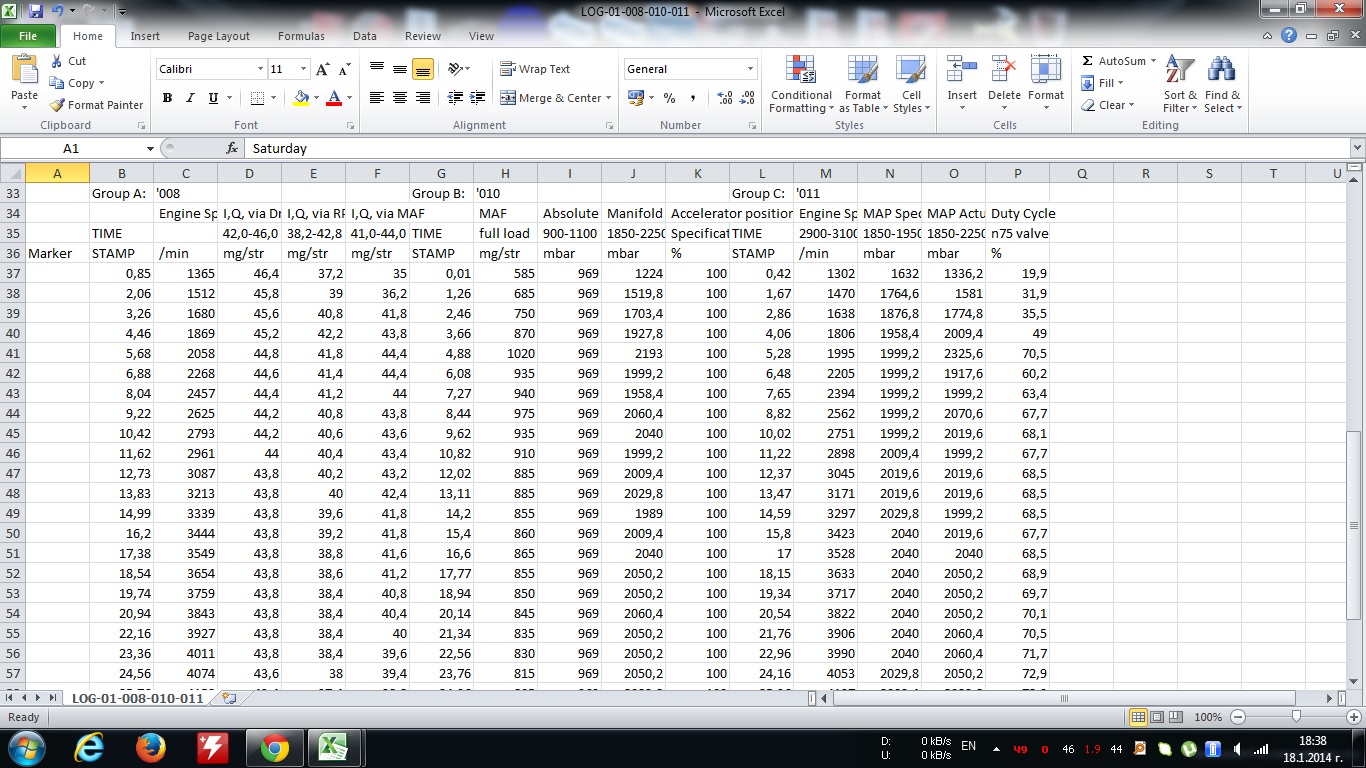Toggle Italic text formatting
Image resolution: width=1366 pixels, height=768 pixels.
click(x=190, y=98)
